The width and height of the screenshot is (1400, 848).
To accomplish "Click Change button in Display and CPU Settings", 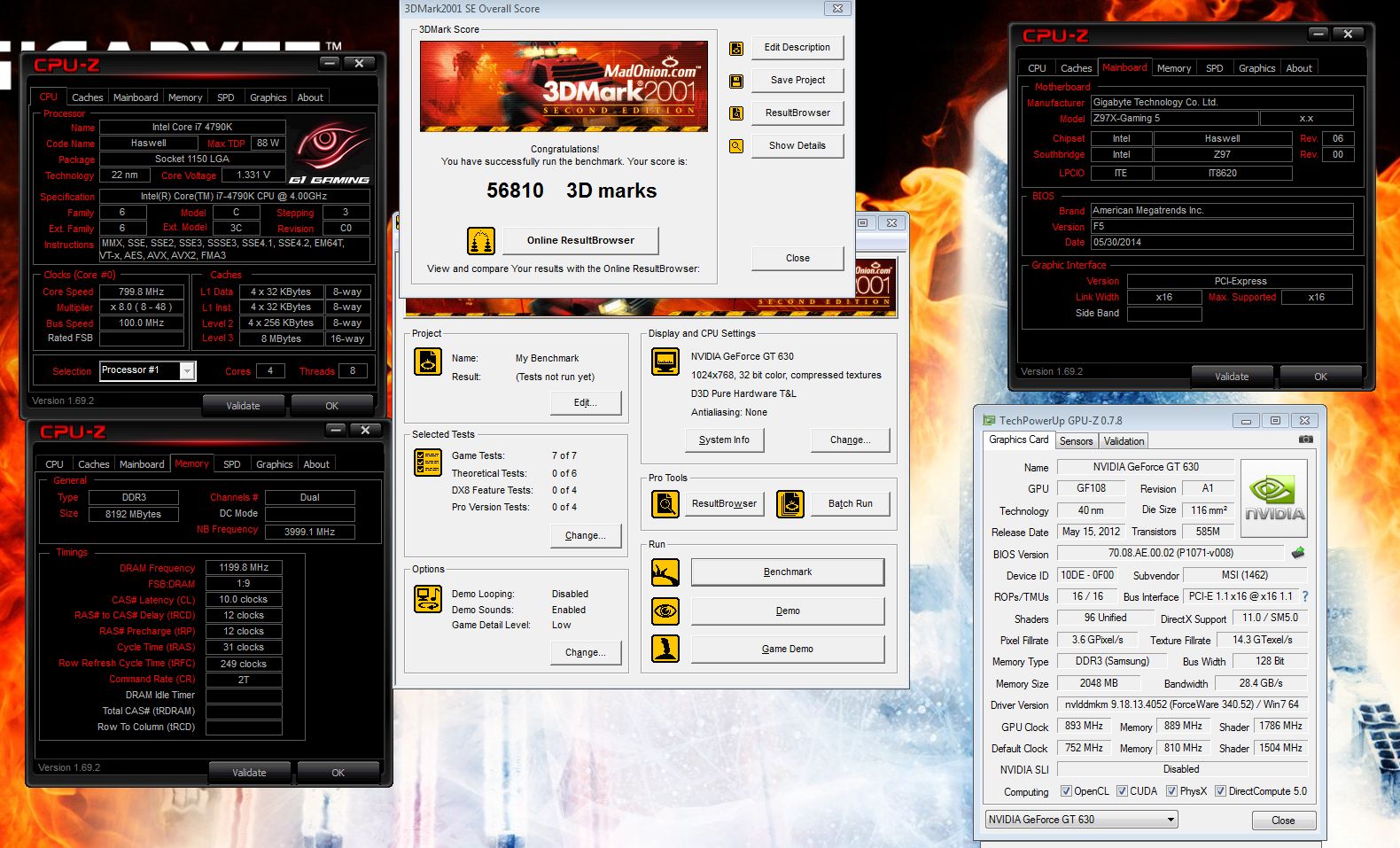I will 851,440.
